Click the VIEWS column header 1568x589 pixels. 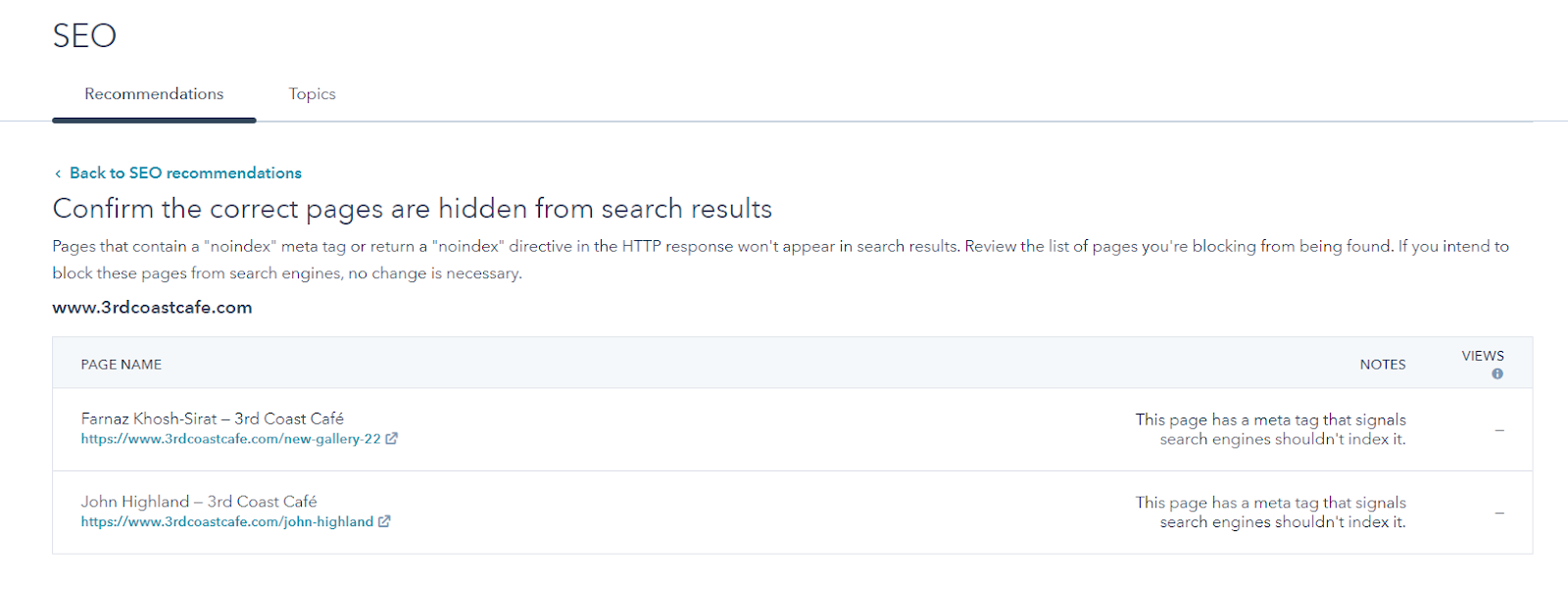click(x=1482, y=356)
